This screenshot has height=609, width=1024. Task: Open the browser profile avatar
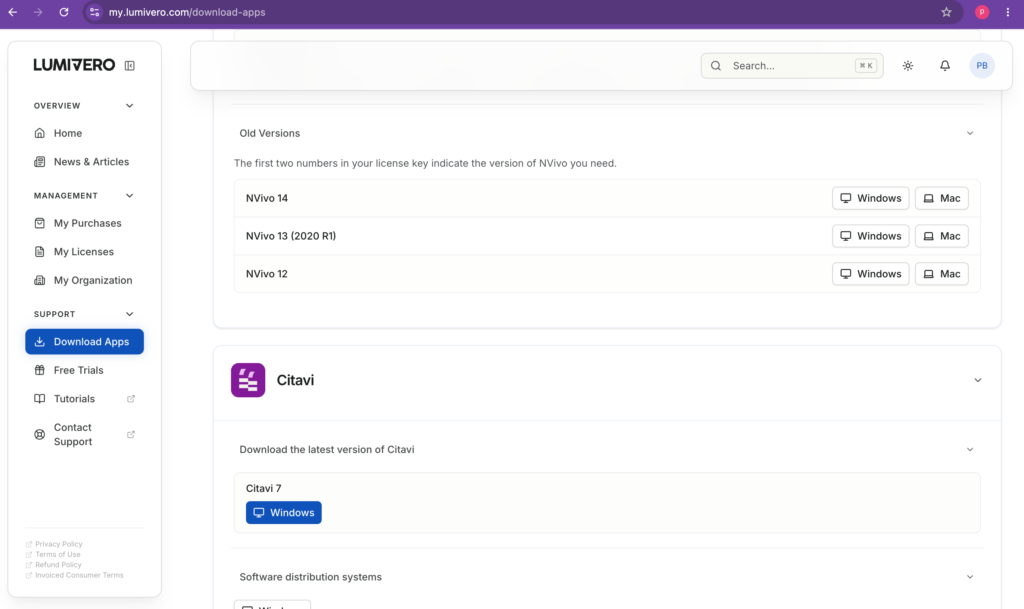point(982,12)
